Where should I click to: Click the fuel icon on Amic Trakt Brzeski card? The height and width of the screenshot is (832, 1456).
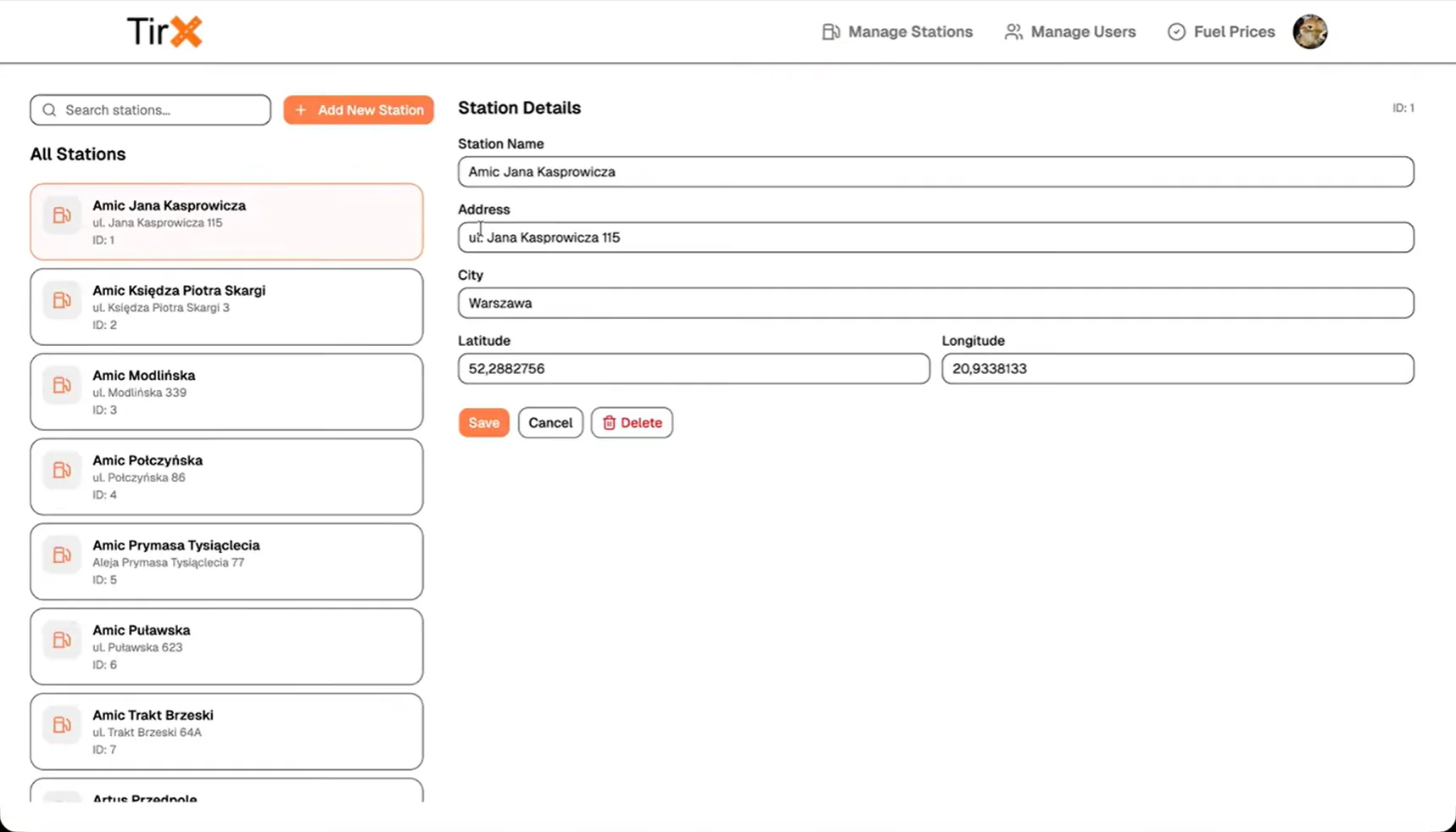[62, 725]
